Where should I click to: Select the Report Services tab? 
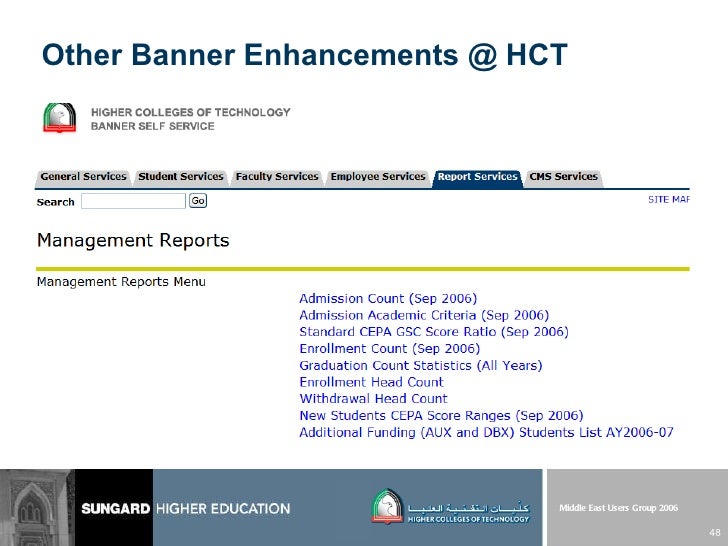[x=477, y=177]
